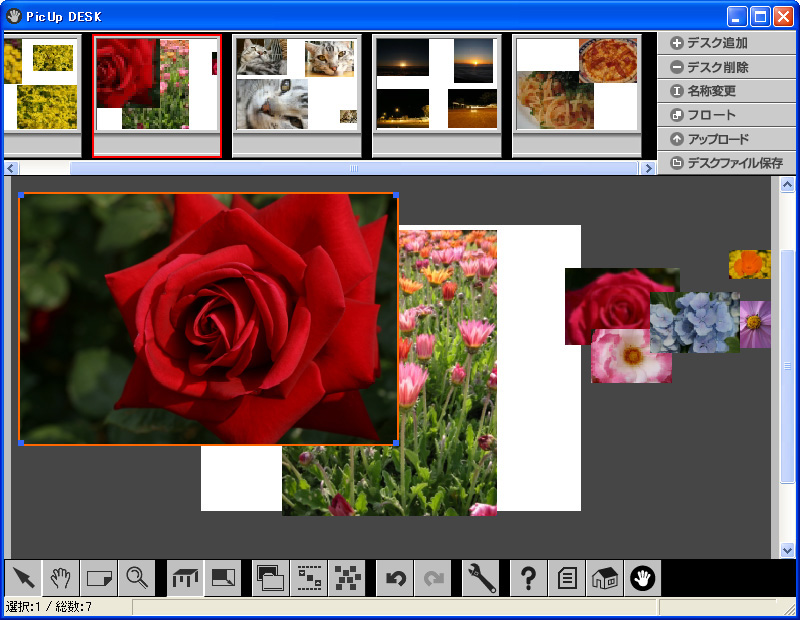This screenshot has width=800, height=620.
Task: Open help with the question mark icon
Action: click(529, 578)
